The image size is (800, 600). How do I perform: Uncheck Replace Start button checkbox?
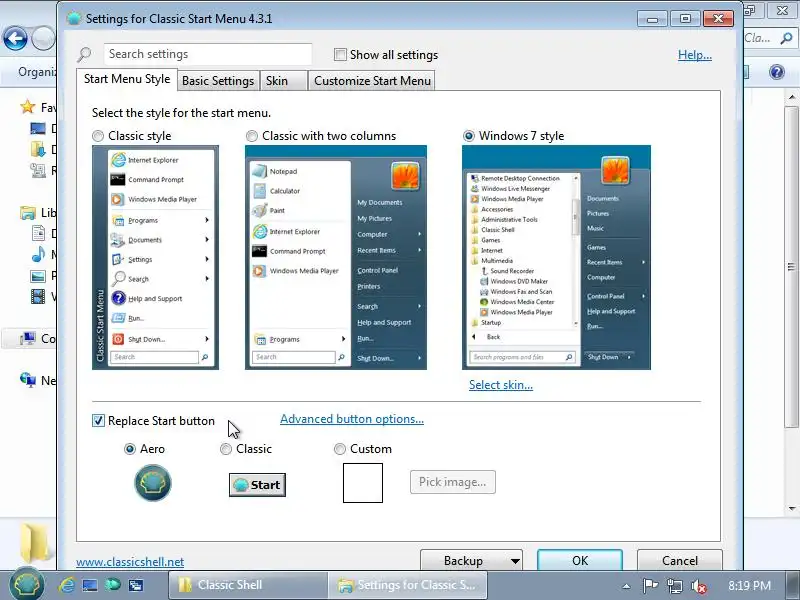(98, 420)
